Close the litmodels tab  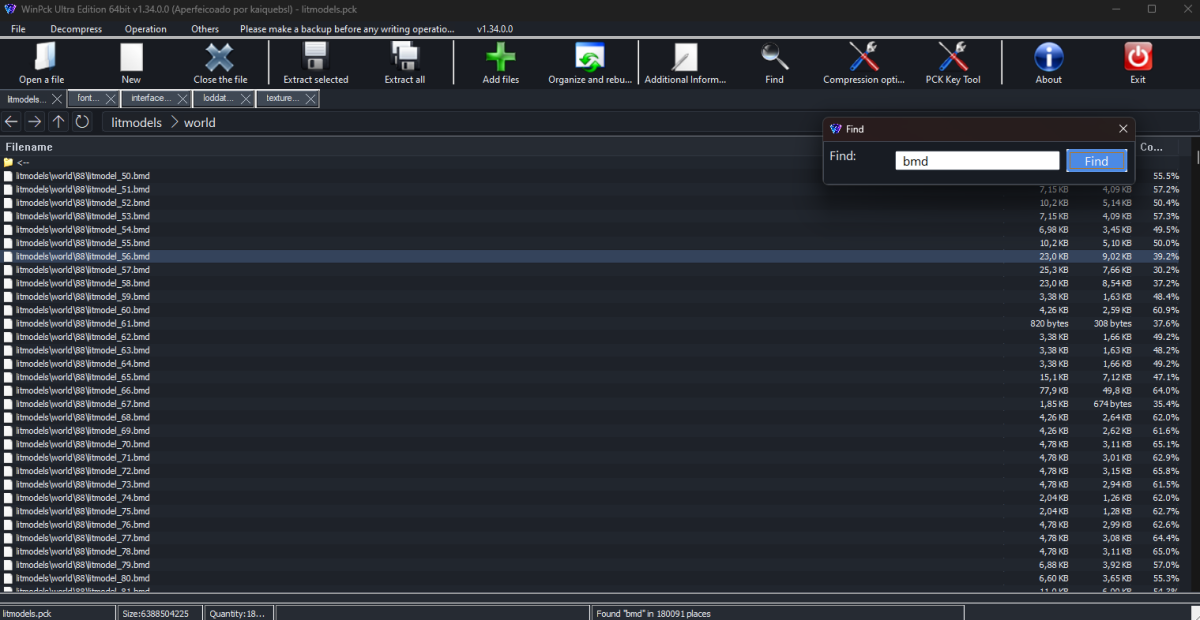[56, 99]
